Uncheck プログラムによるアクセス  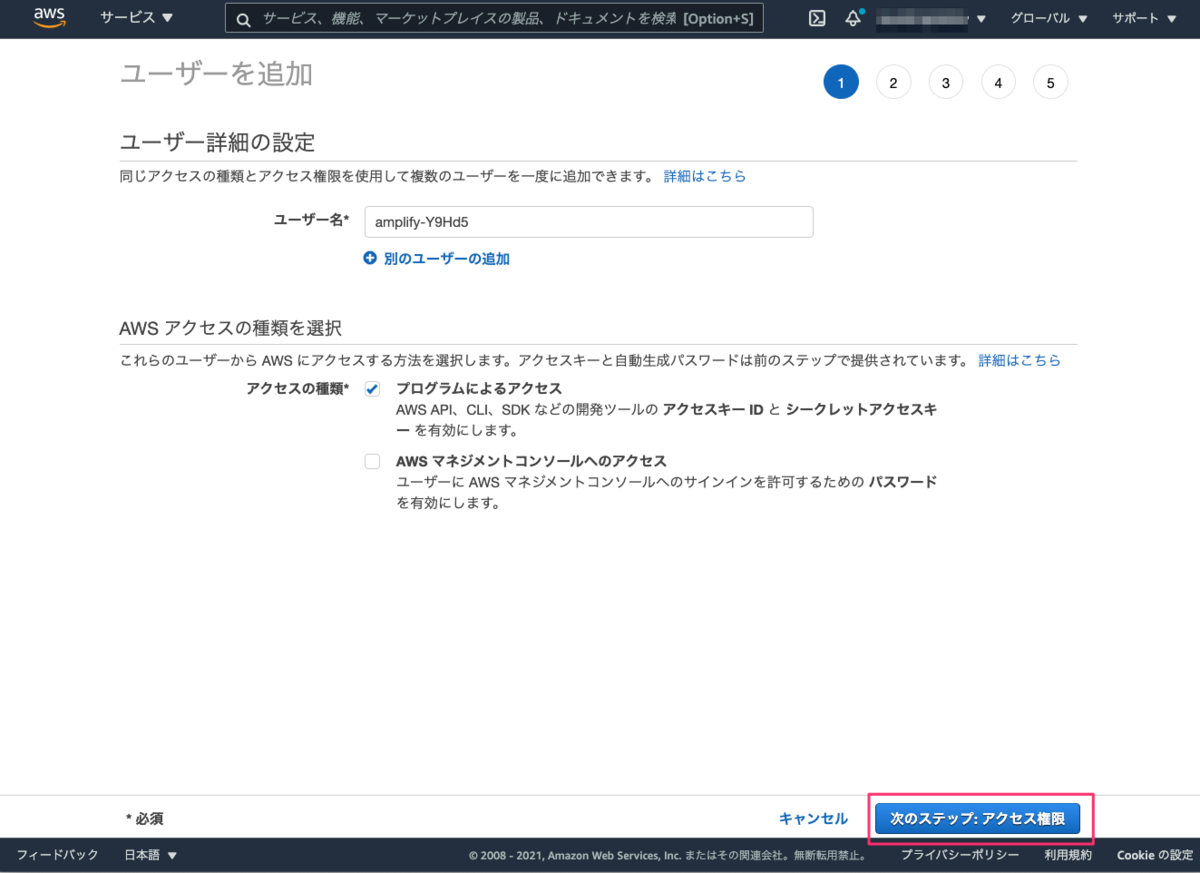(x=372, y=389)
